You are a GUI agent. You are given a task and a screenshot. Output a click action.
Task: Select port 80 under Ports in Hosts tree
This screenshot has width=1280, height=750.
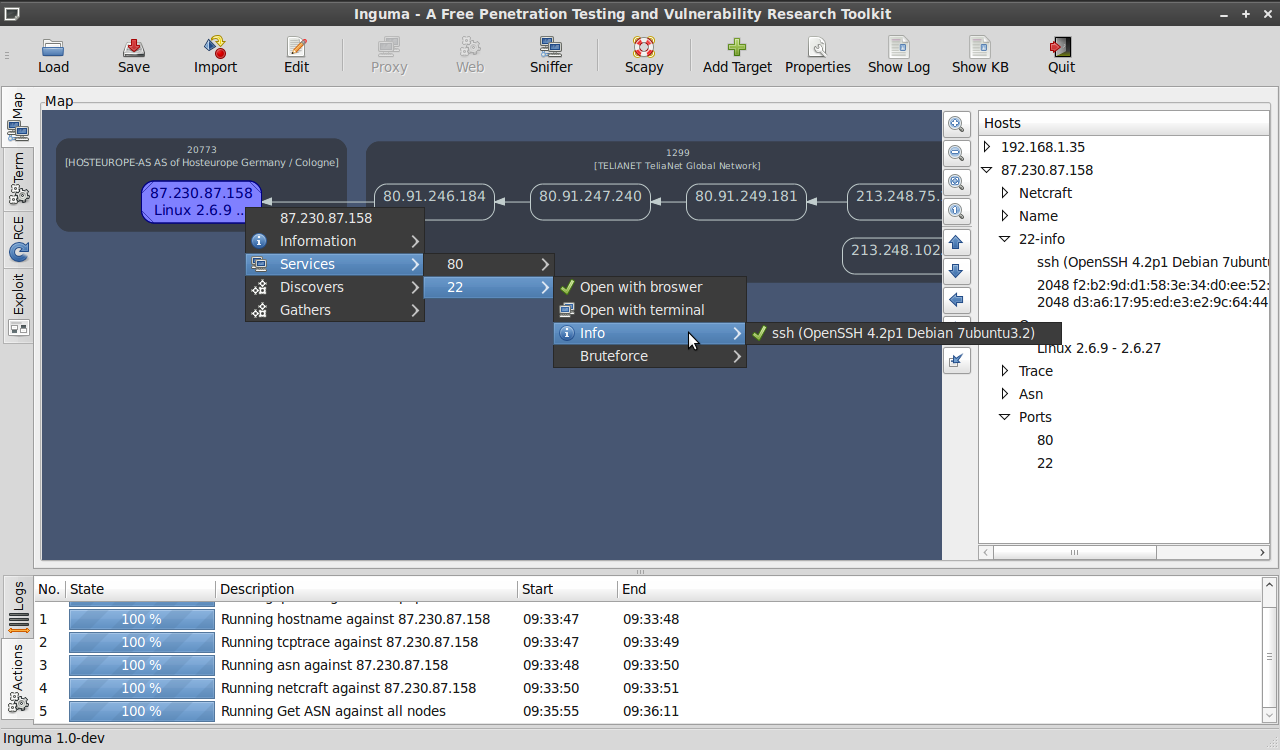coord(1045,440)
